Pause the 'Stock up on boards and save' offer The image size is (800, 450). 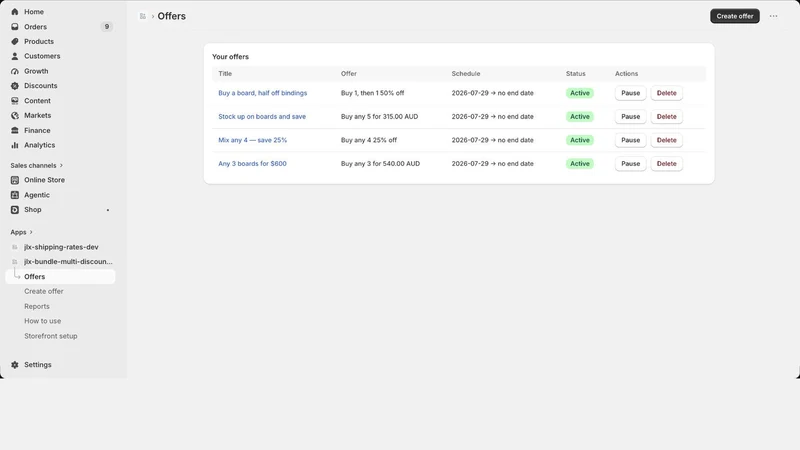point(630,116)
